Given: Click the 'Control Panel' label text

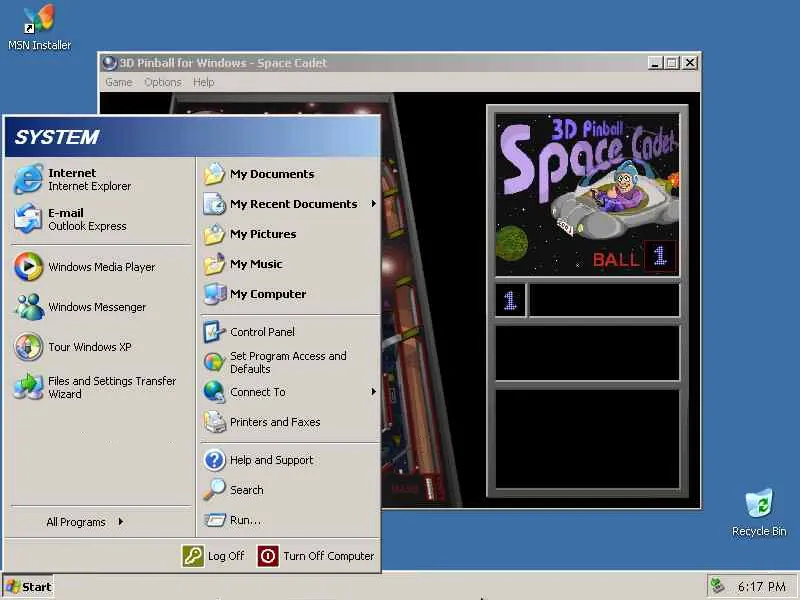Looking at the screenshot, I should click(262, 332).
